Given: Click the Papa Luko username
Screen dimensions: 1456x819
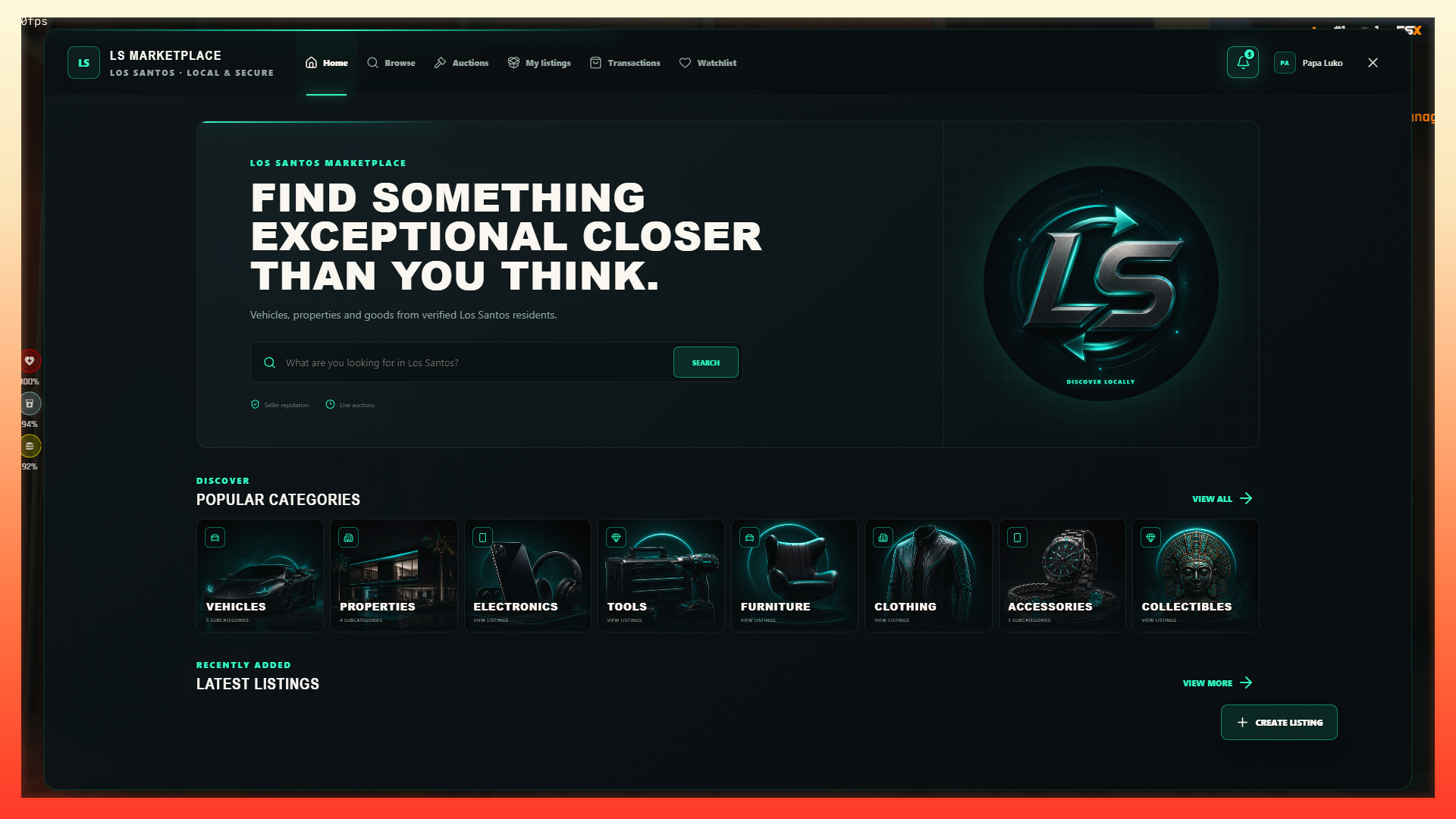Looking at the screenshot, I should pyautogui.click(x=1322, y=63).
